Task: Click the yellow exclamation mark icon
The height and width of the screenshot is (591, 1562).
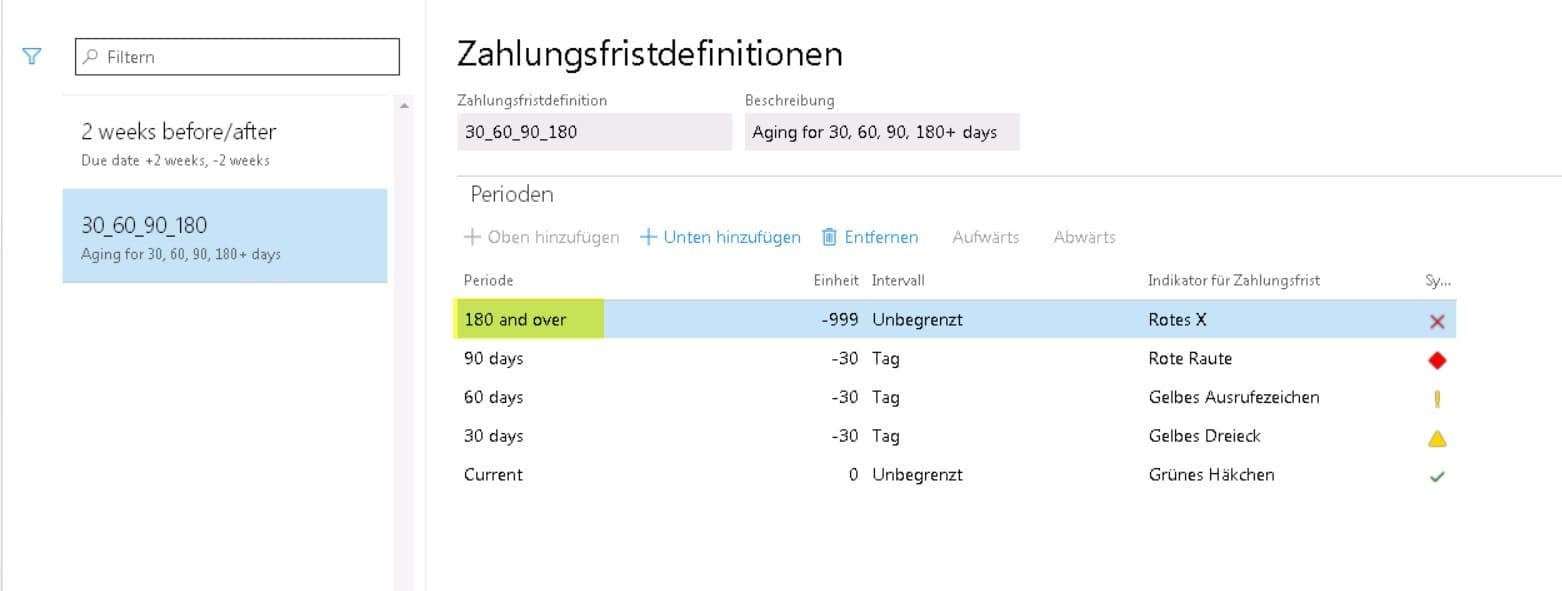Action: pos(1437,399)
